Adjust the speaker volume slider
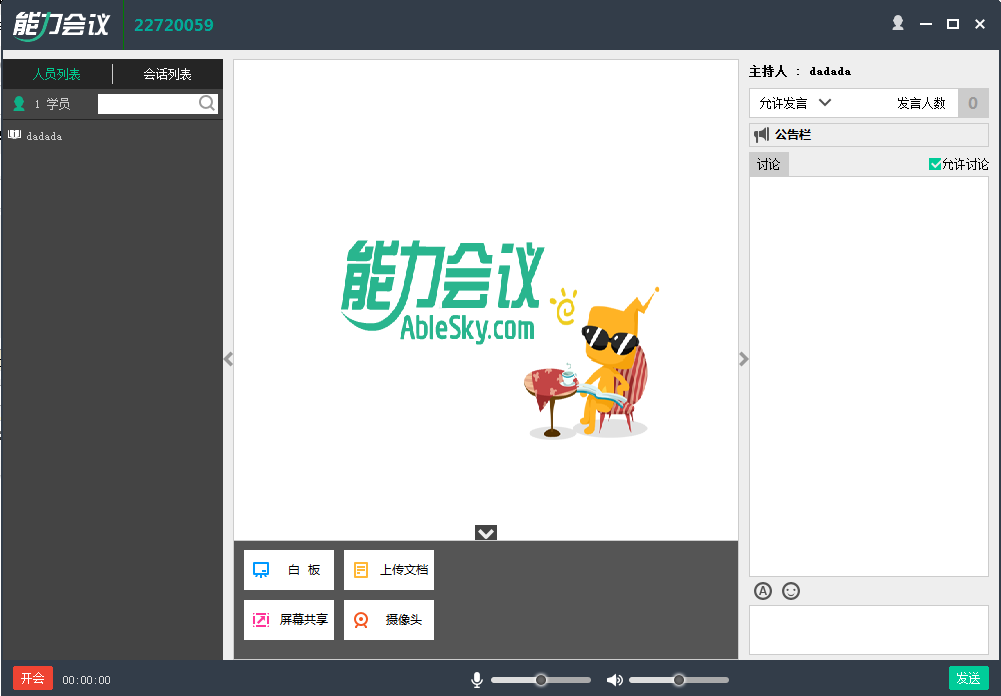1001x696 pixels. click(679, 680)
